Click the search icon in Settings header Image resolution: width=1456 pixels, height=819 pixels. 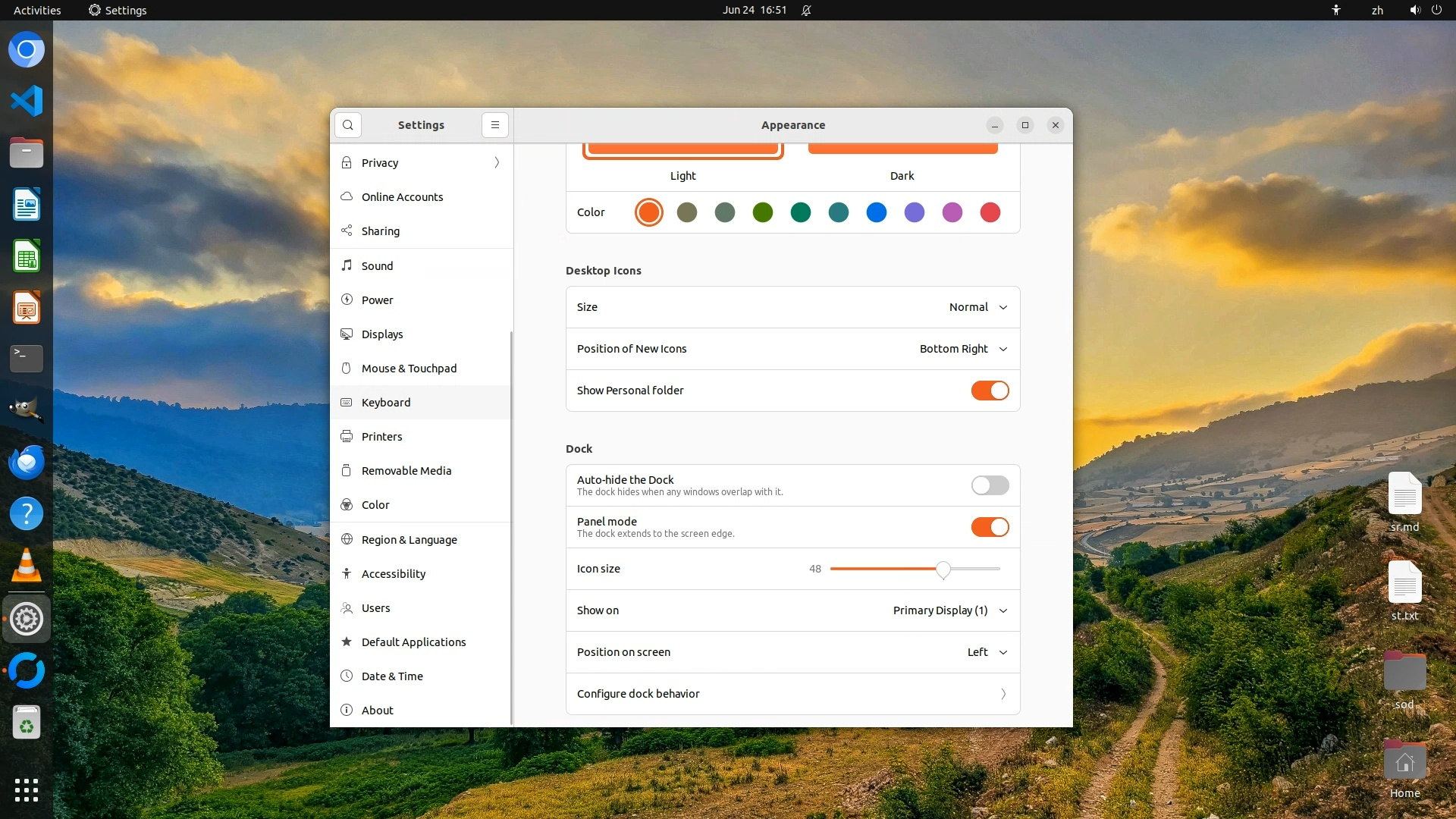pos(348,125)
